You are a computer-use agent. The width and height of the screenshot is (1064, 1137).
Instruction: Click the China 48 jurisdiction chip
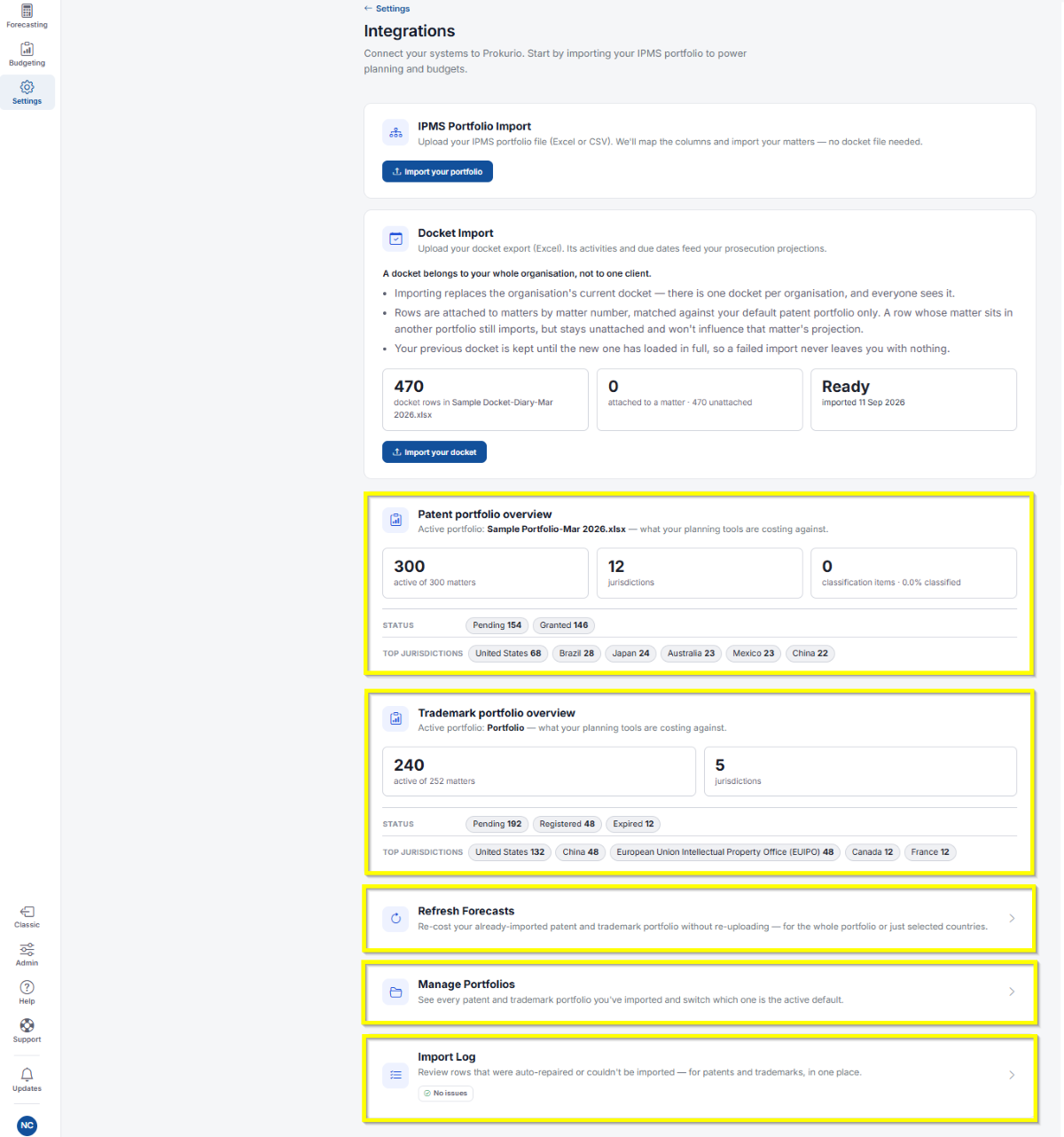[x=581, y=852]
